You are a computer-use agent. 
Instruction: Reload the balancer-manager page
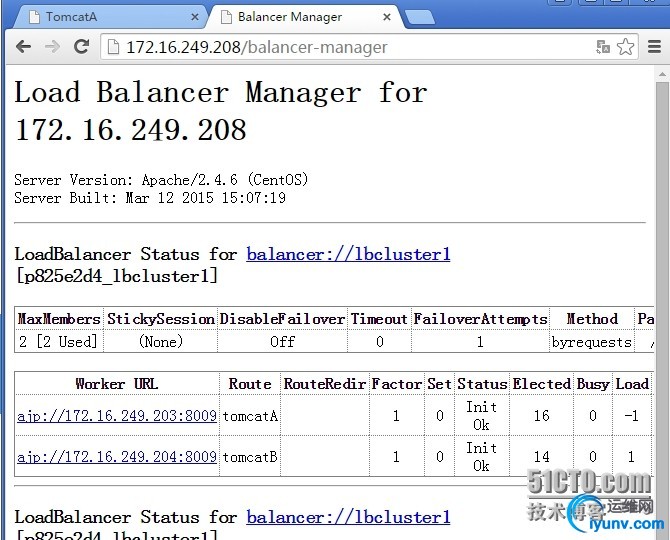pyautogui.click(x=81, y=46)
